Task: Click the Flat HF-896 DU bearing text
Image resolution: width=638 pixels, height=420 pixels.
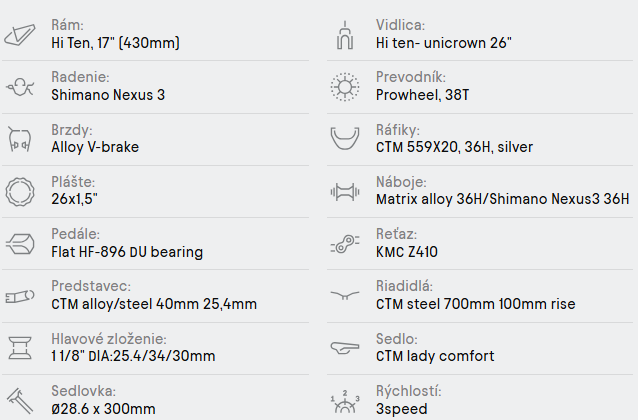Action: pyautogui.click(x=127, y=252)
